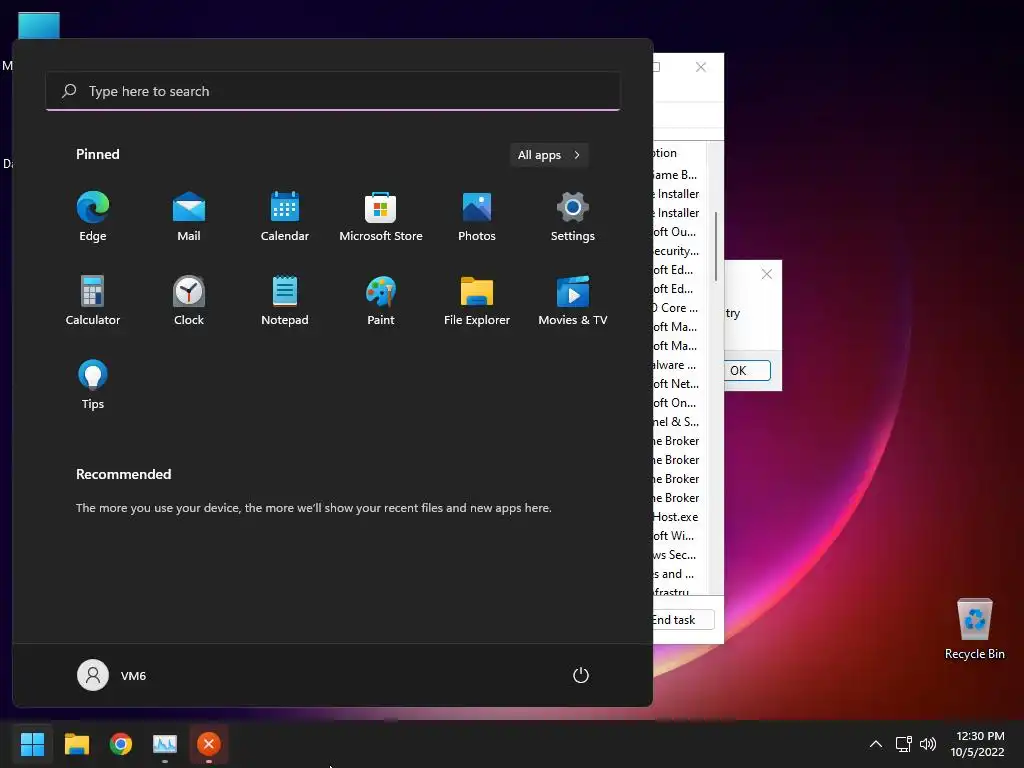Select the 'Core ...' process row

point(679,308)
